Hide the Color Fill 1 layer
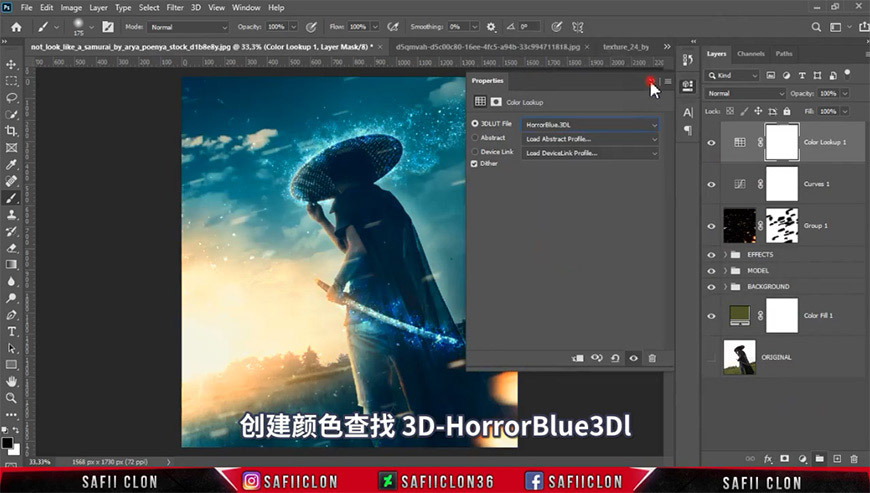 pos(711,316)
